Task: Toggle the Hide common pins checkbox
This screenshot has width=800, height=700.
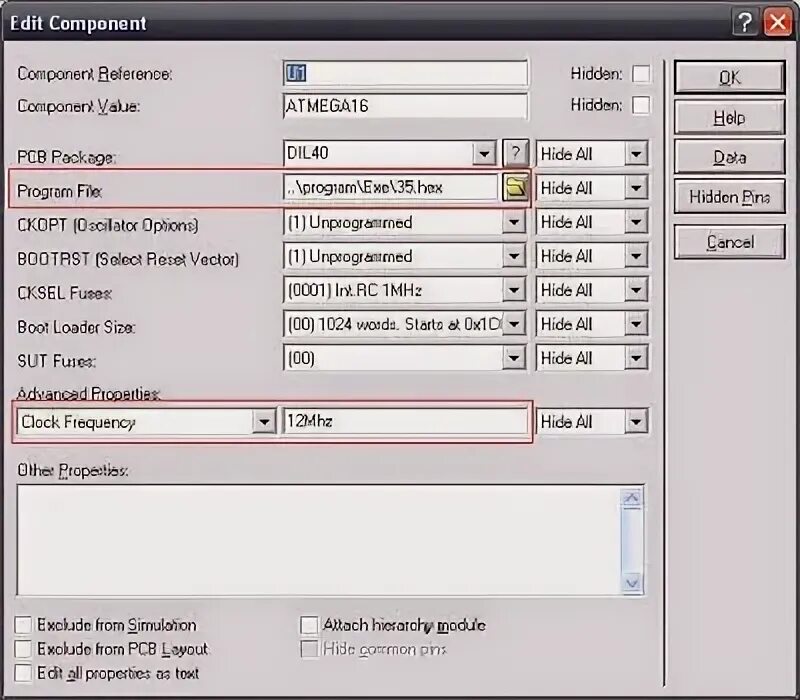Action: [309, 648]
